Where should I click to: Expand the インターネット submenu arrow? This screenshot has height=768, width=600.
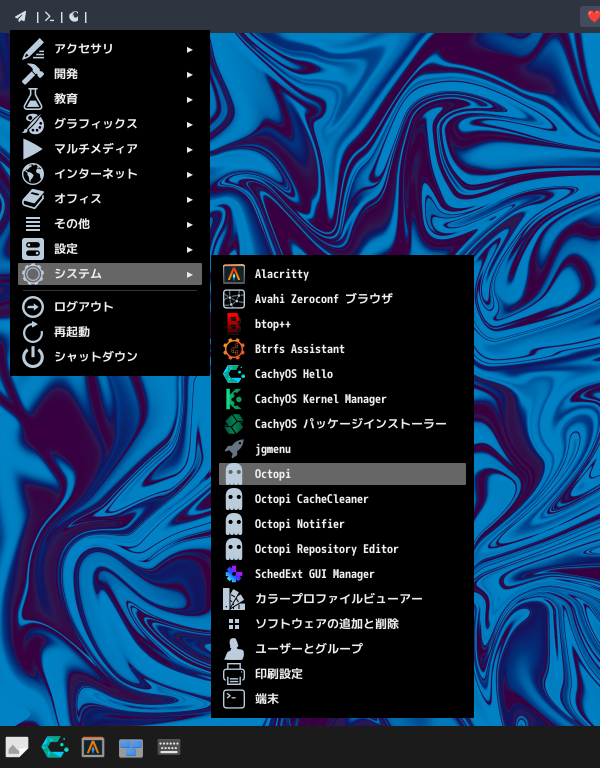click(190, 174)
